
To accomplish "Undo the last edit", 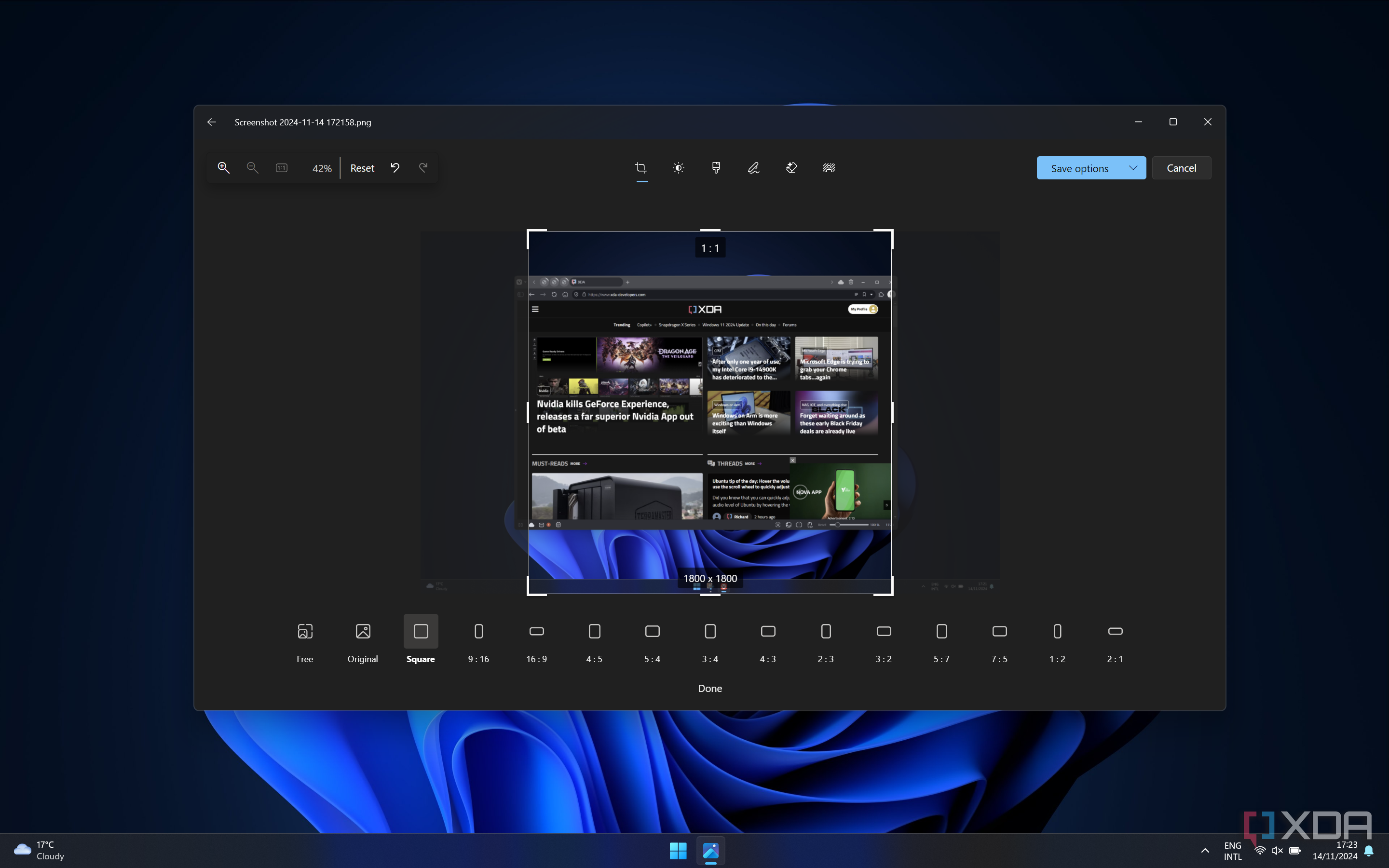I will click(395, 168).
